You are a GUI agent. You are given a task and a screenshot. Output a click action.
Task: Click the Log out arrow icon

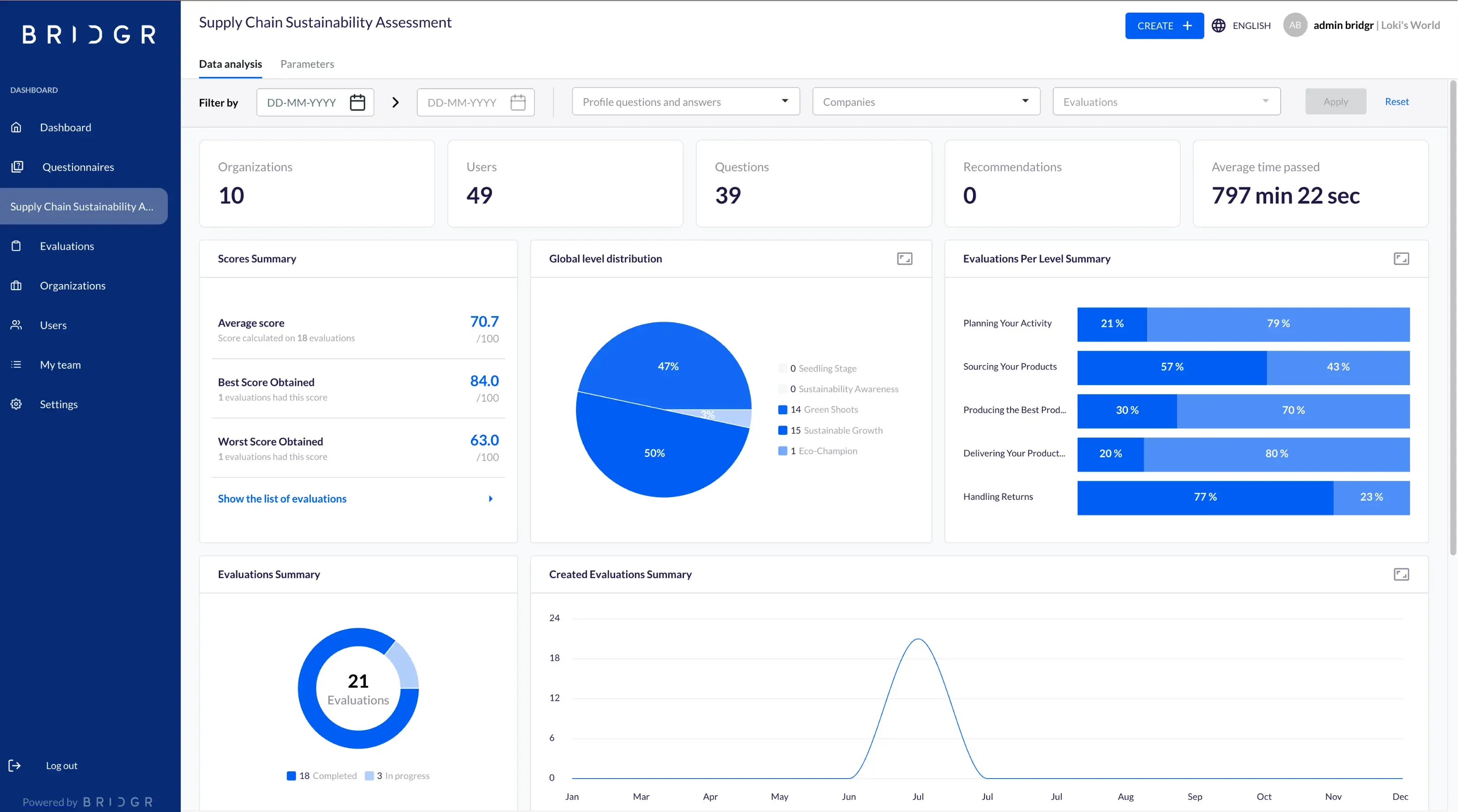[15, 765]
